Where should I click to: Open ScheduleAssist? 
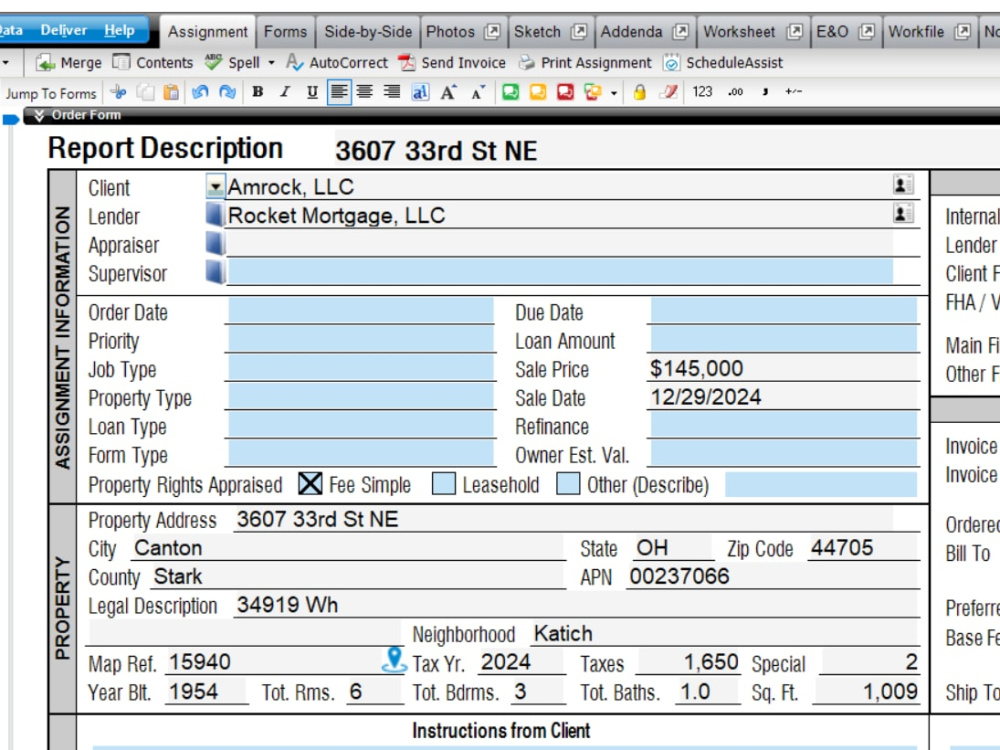[x=723, y=62]
